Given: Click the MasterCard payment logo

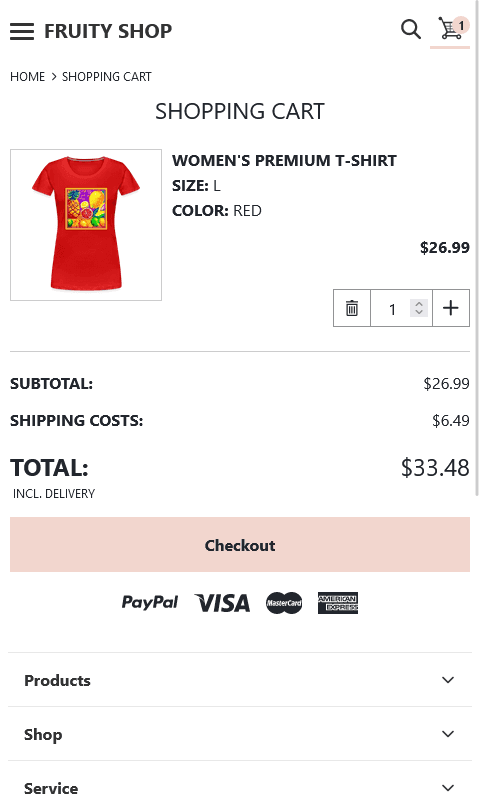Looking at the screenshot, I should [284, 603].
